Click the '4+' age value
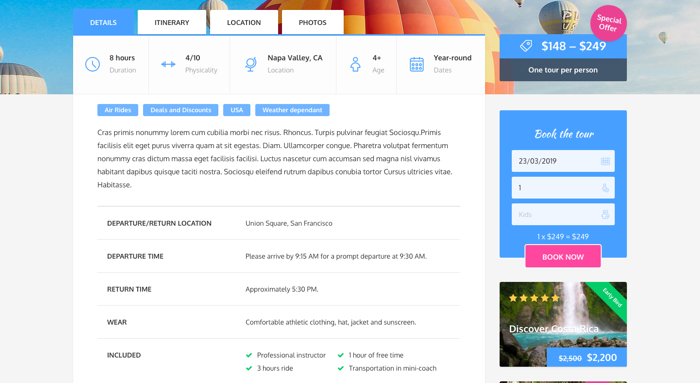The width and height of the screenshot is (700, 383). (376, 58)
